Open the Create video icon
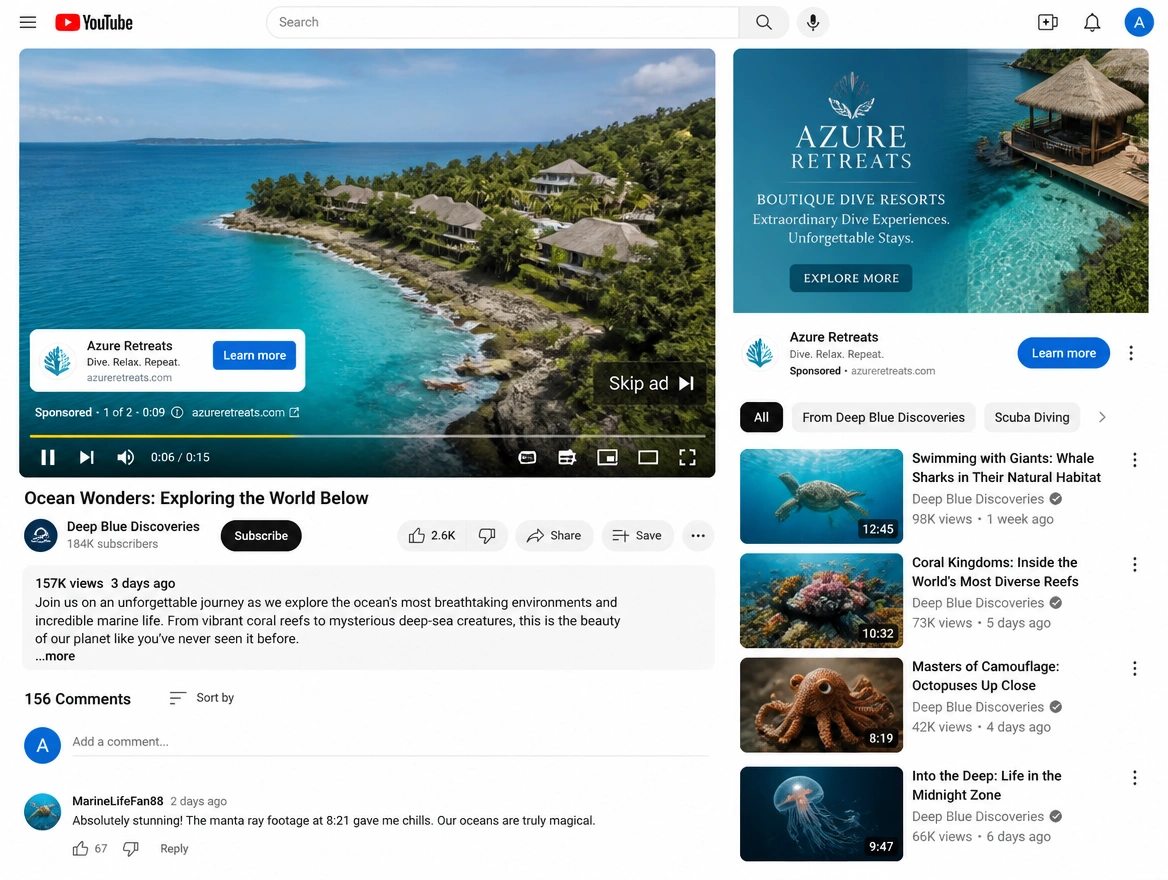 point(1047,22)
